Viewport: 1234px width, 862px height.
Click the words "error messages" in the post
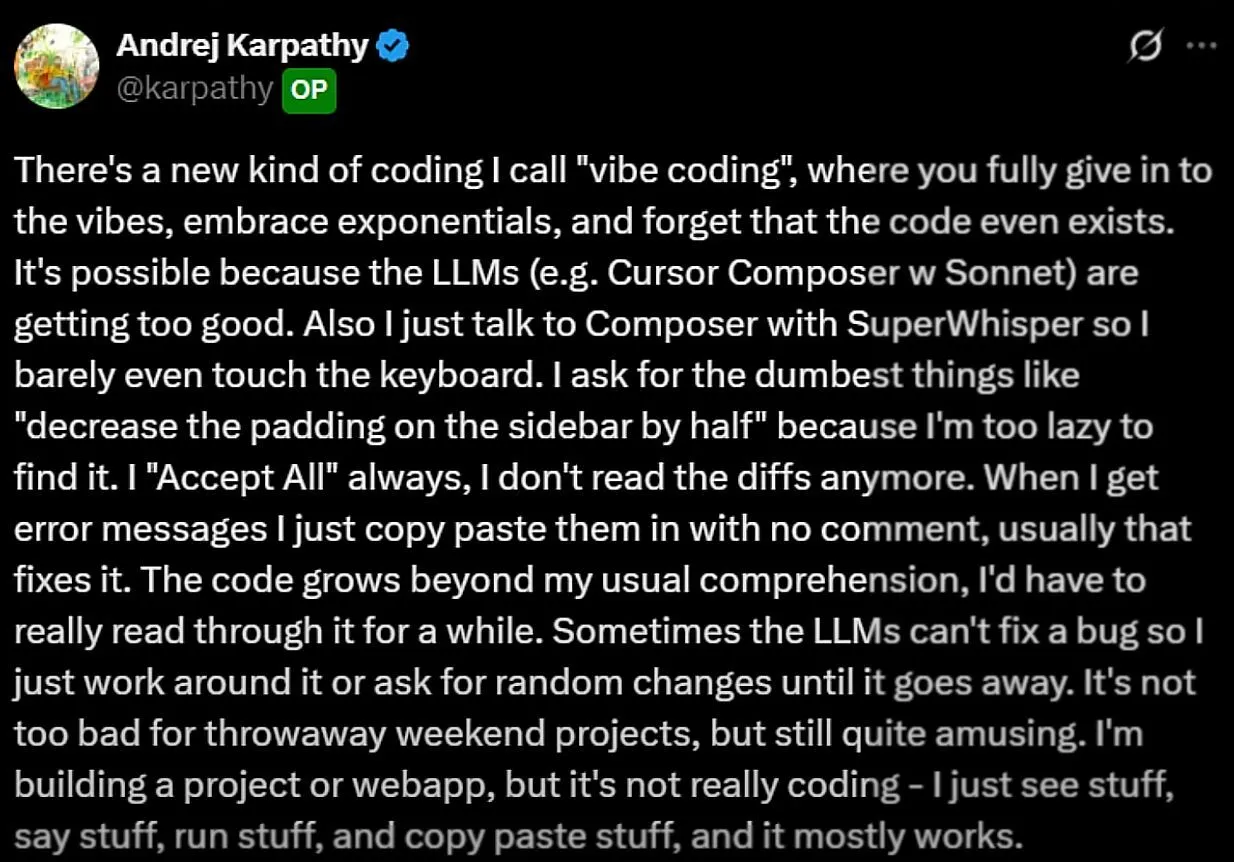(139, 528)
